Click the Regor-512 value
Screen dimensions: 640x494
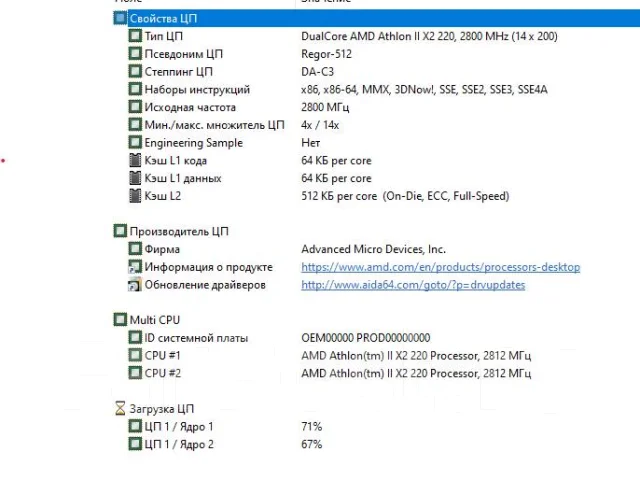point(327,54)
